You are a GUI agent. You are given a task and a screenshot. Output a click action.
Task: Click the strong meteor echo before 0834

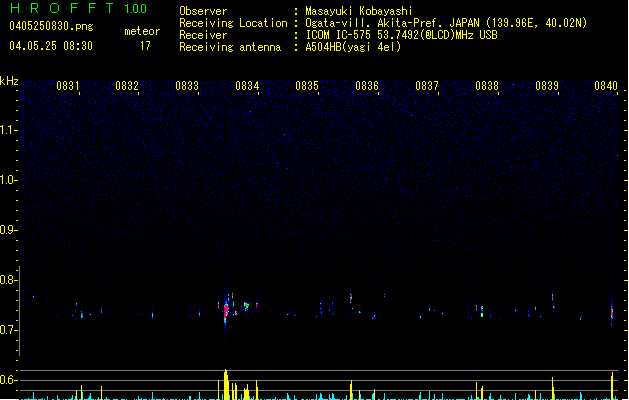click(226, 311)
